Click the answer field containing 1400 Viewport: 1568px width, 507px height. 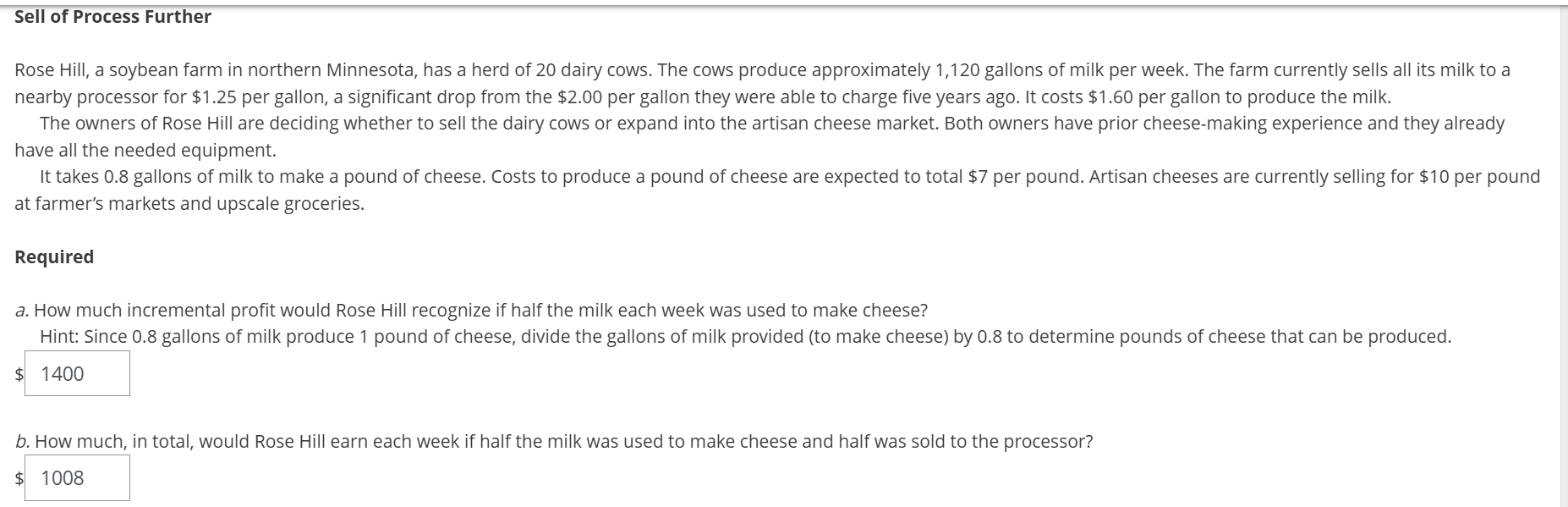pos(76,372)
